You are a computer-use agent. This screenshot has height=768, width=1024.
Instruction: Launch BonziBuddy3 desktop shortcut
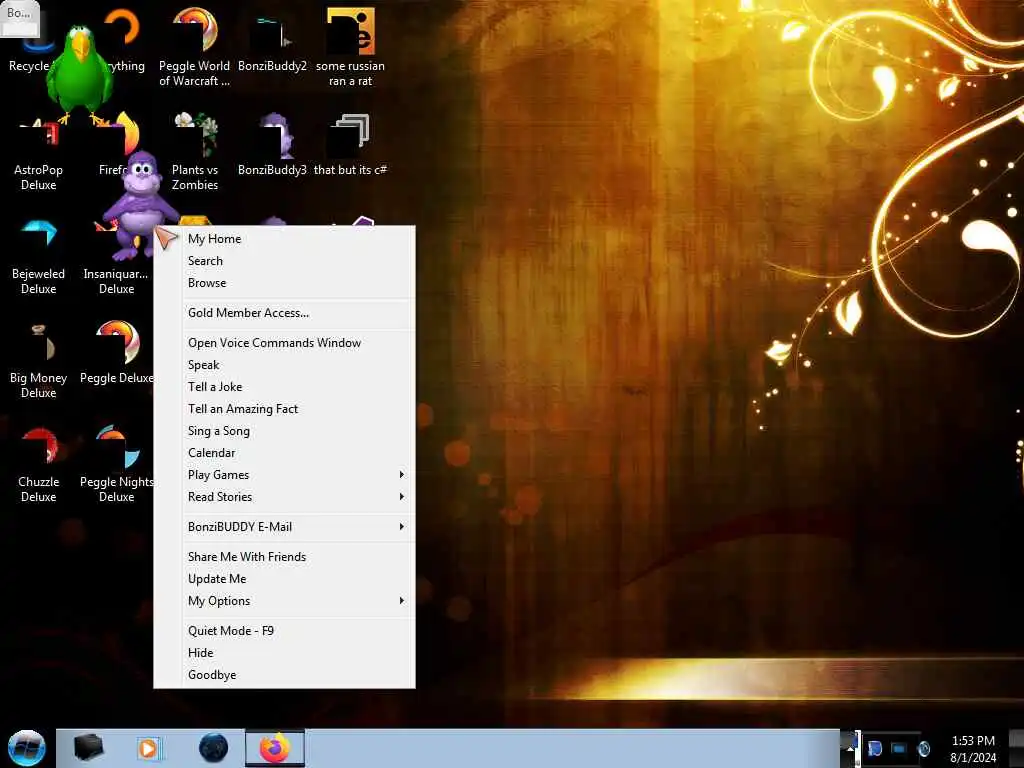(x=272, y=145)
